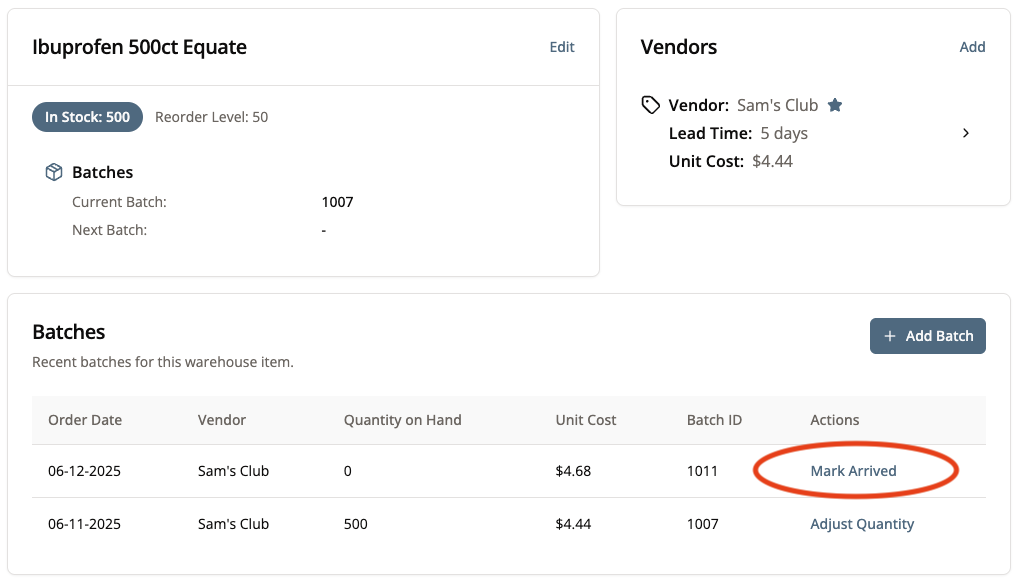This screenshot has width=1023, height=585.
Task: Click the Current Batch value 1007
Action: coord(337,202)
